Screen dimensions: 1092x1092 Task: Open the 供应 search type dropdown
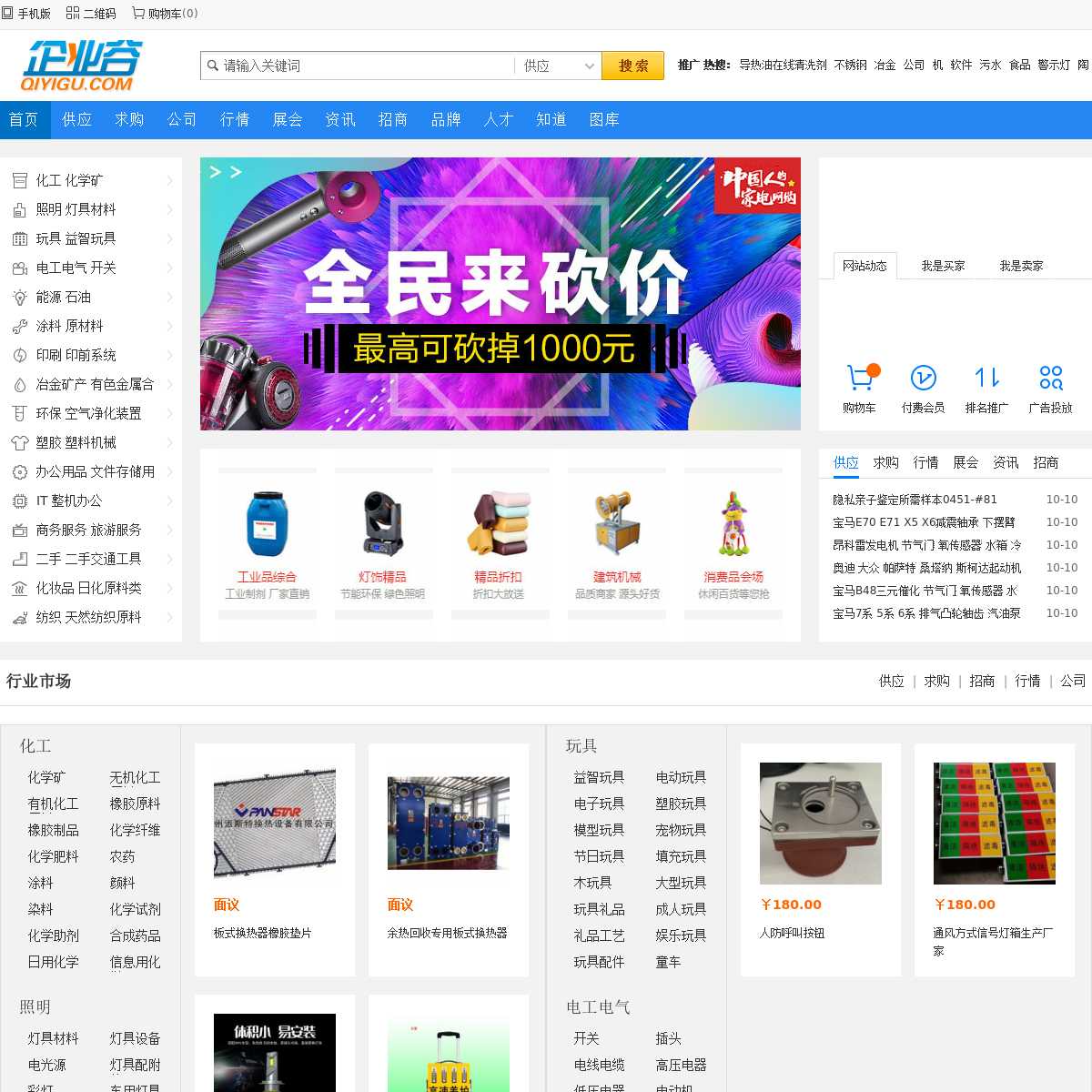tap(557, 66)
